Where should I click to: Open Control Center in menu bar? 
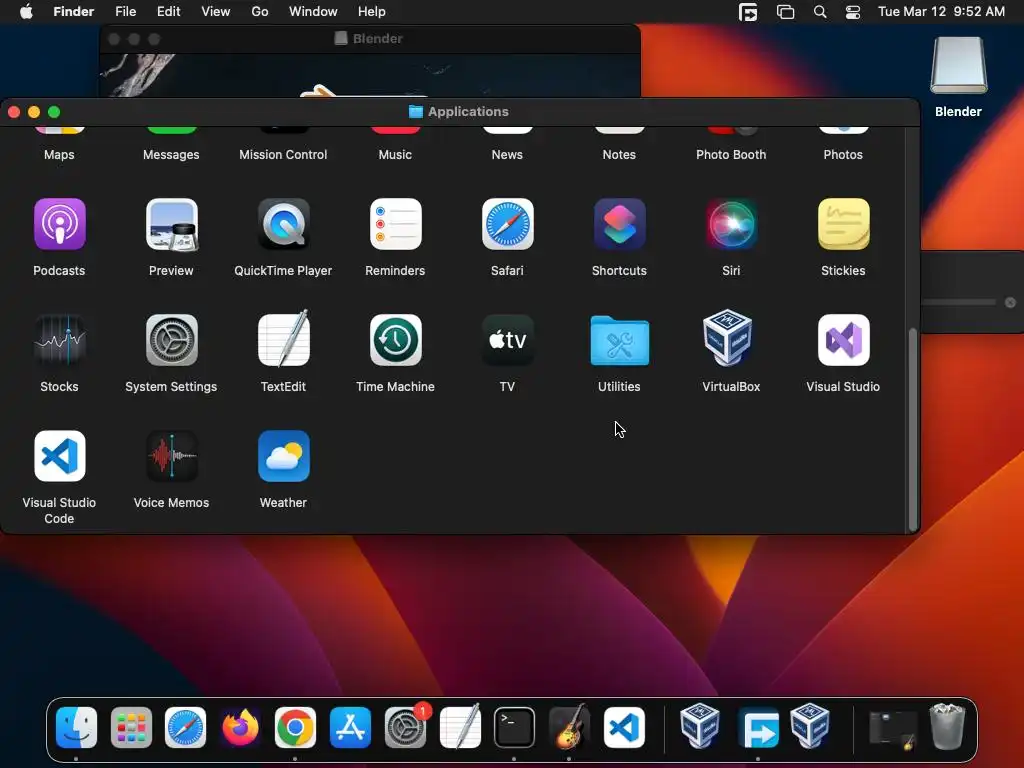853,12
